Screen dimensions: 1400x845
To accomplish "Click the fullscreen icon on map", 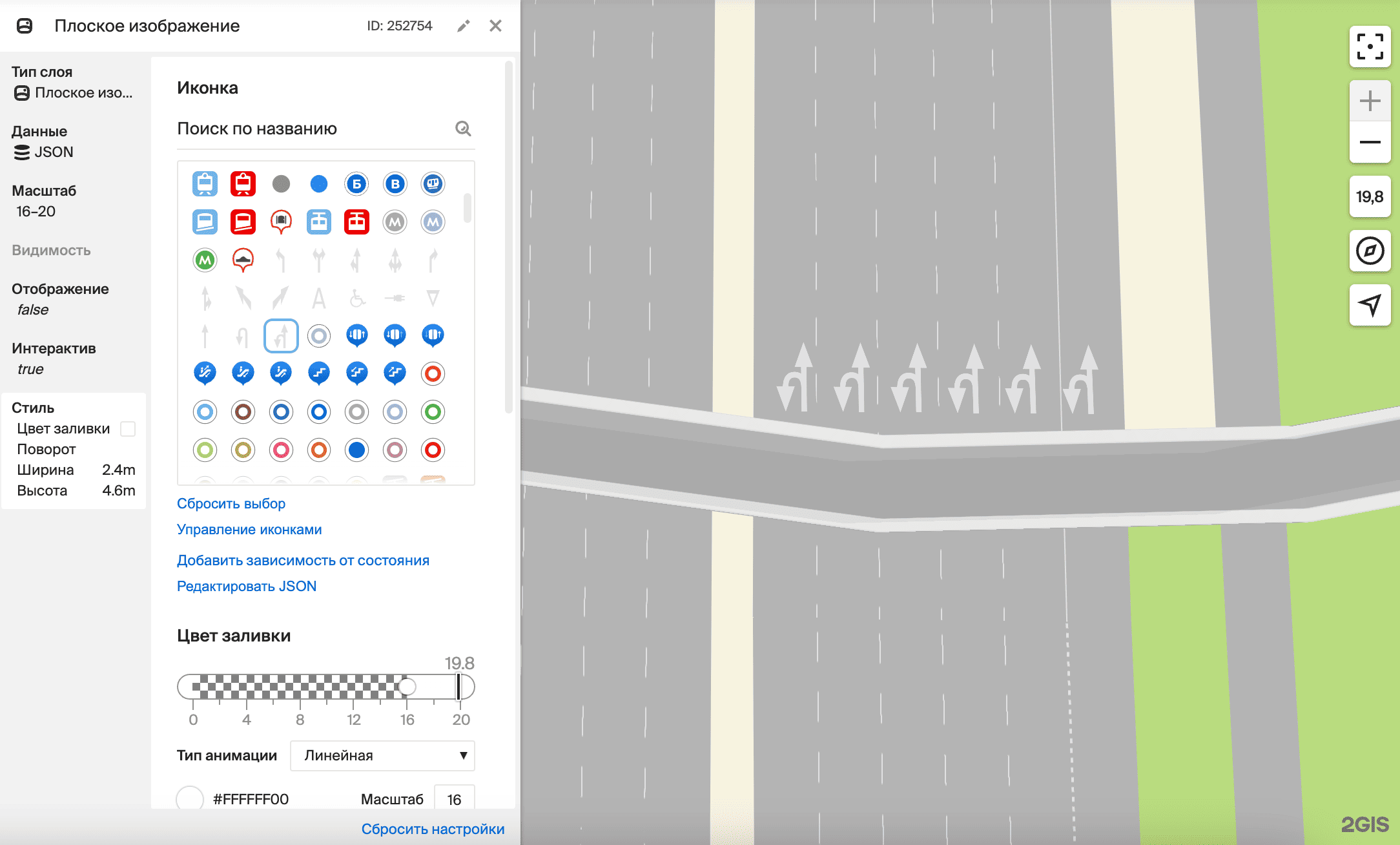I will (x=1370, y=47).
